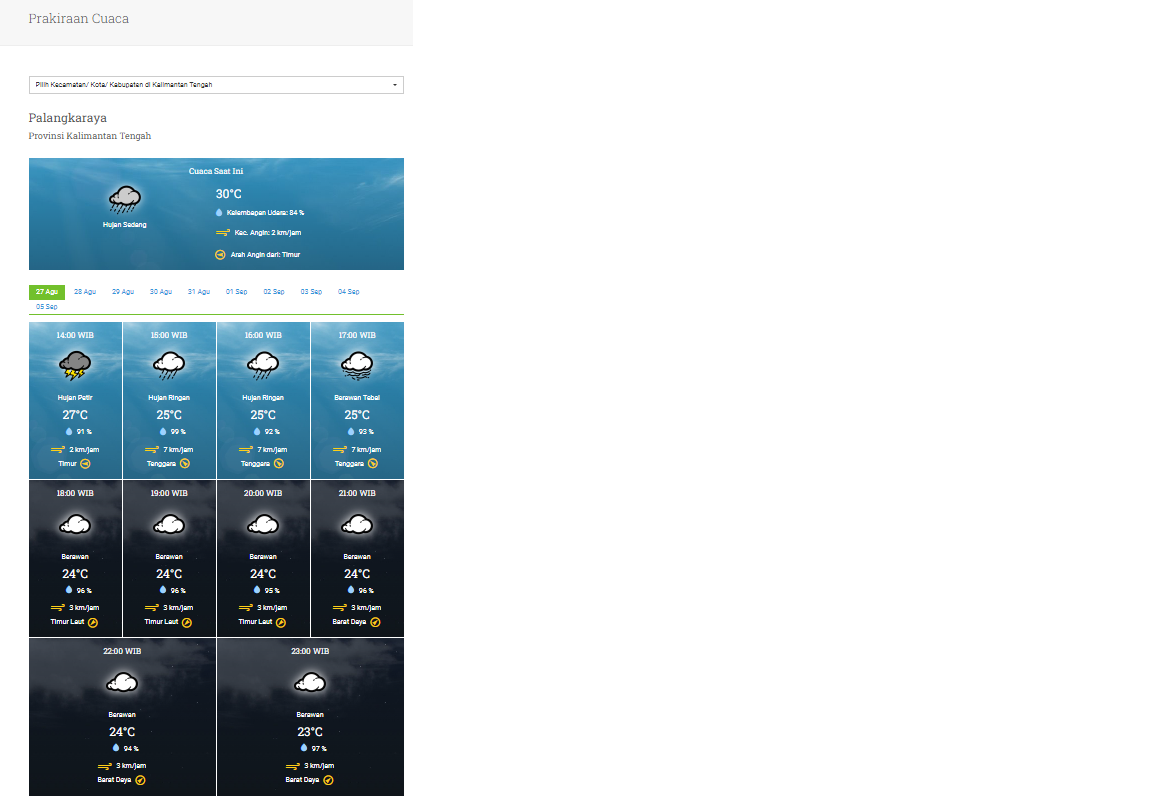Open the 30 Agu forecast tab

[161, 292]
